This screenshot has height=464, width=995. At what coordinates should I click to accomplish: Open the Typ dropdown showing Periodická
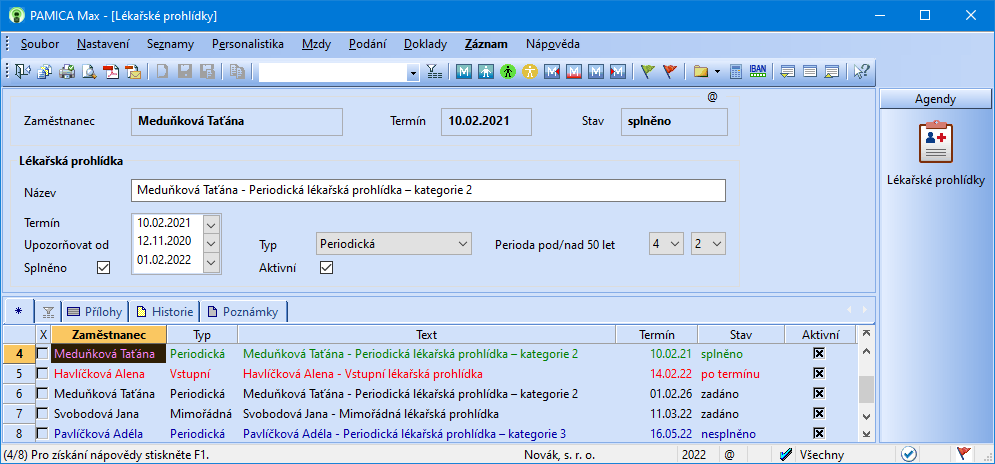coord(393,244)
